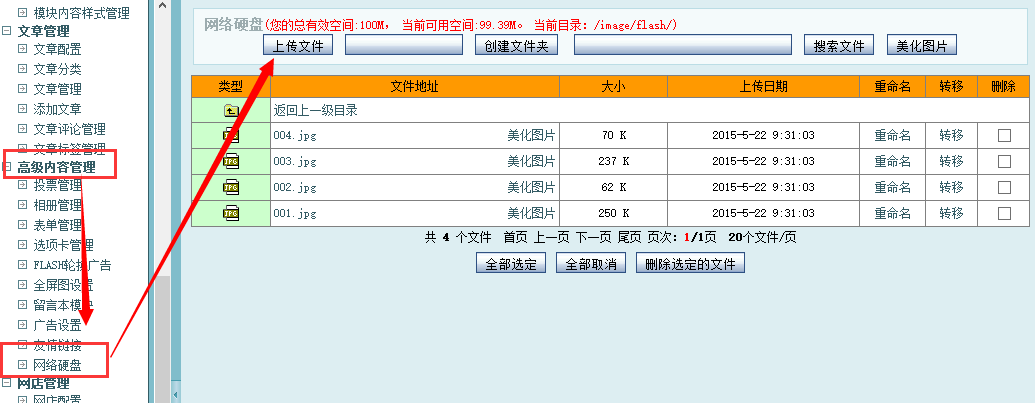
Task: Expand the 网店管理 section
Action: [7, 383]
